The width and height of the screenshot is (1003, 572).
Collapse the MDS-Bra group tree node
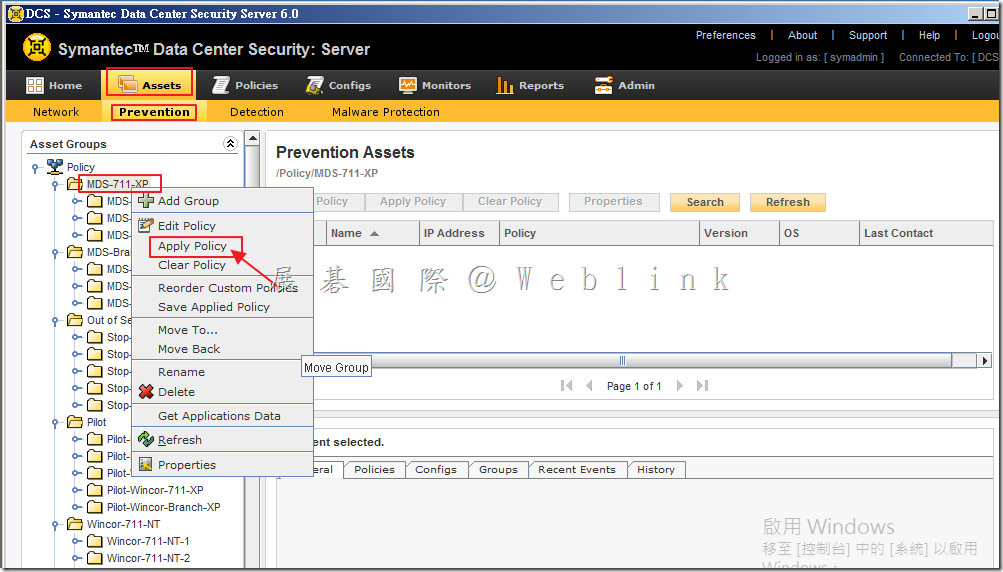click(x=56, y=253)
